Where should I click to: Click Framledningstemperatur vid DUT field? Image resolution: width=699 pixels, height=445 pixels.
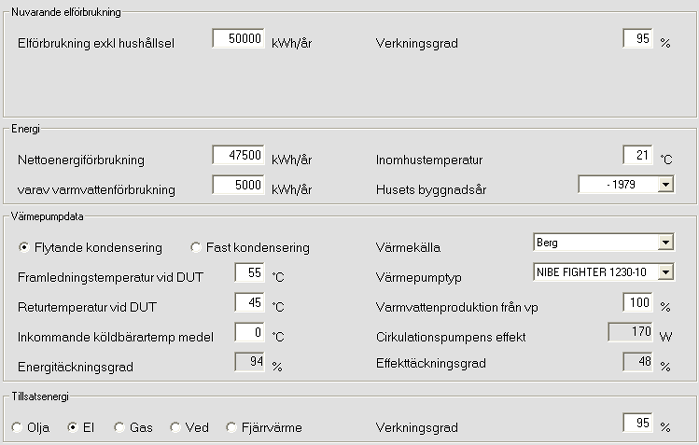tap(249, 272)
